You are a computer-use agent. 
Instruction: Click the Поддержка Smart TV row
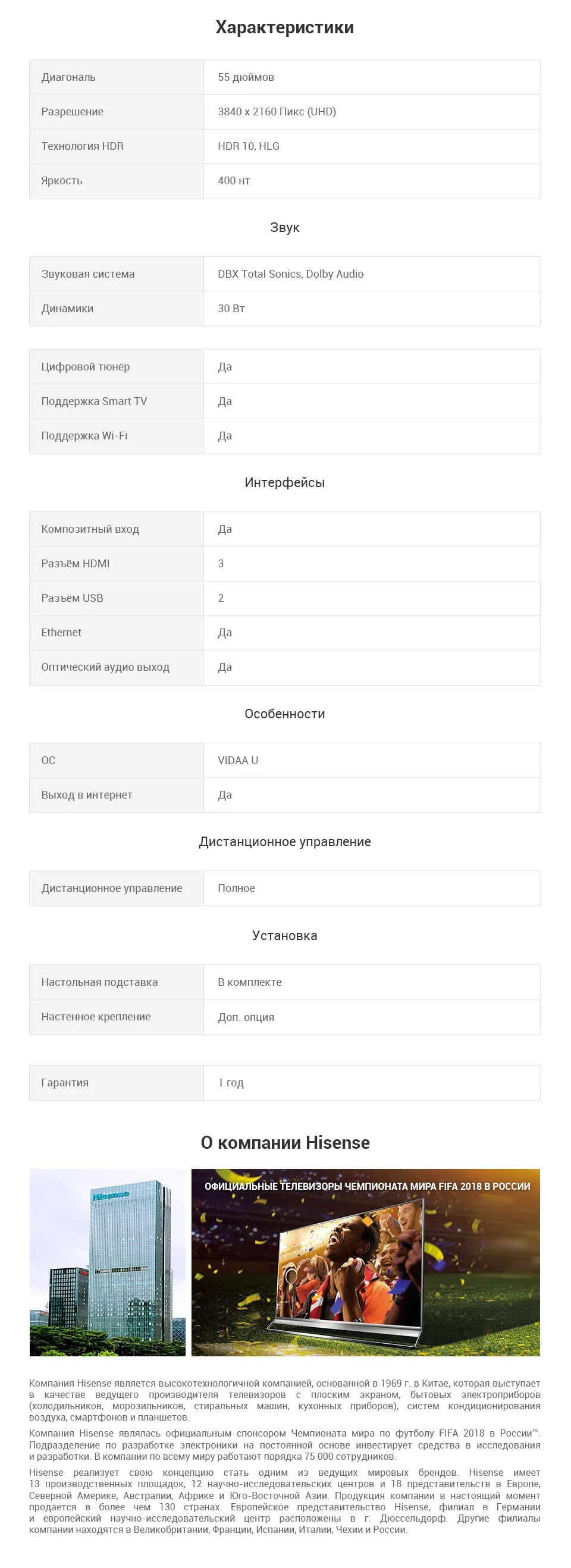[285, 402]
